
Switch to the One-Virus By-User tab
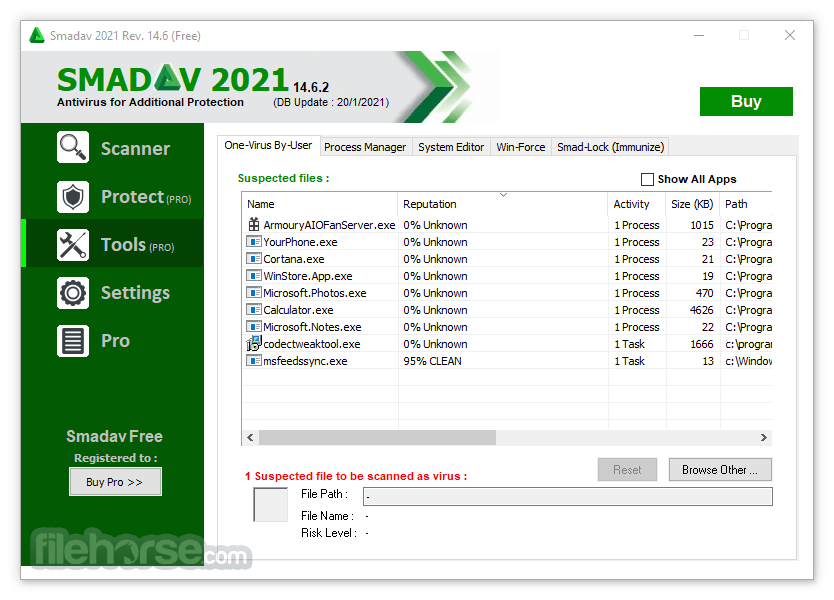(x=268, y=145)
